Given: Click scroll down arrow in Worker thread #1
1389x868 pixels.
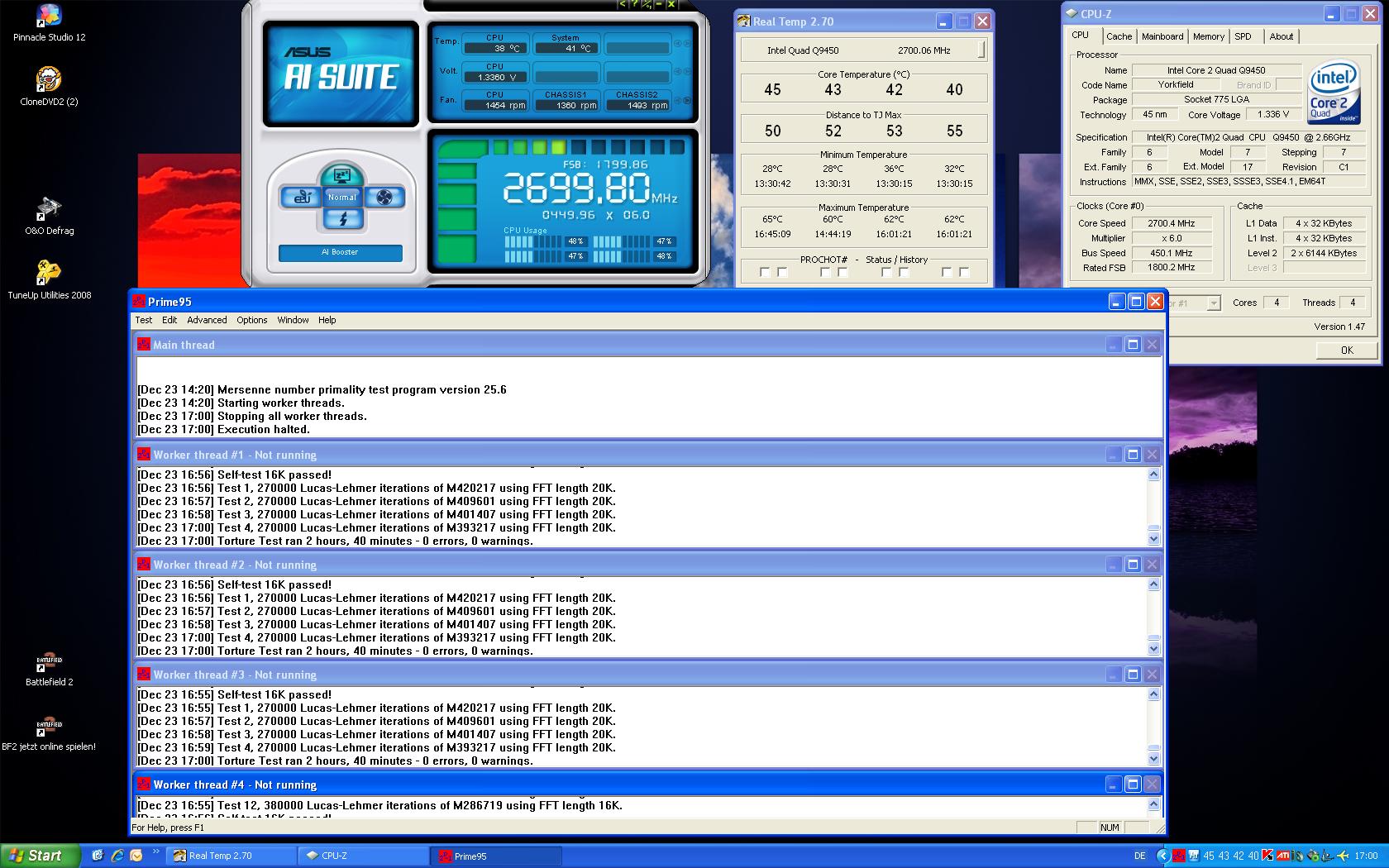Looking at the screenshot, I should point(1153,539).
